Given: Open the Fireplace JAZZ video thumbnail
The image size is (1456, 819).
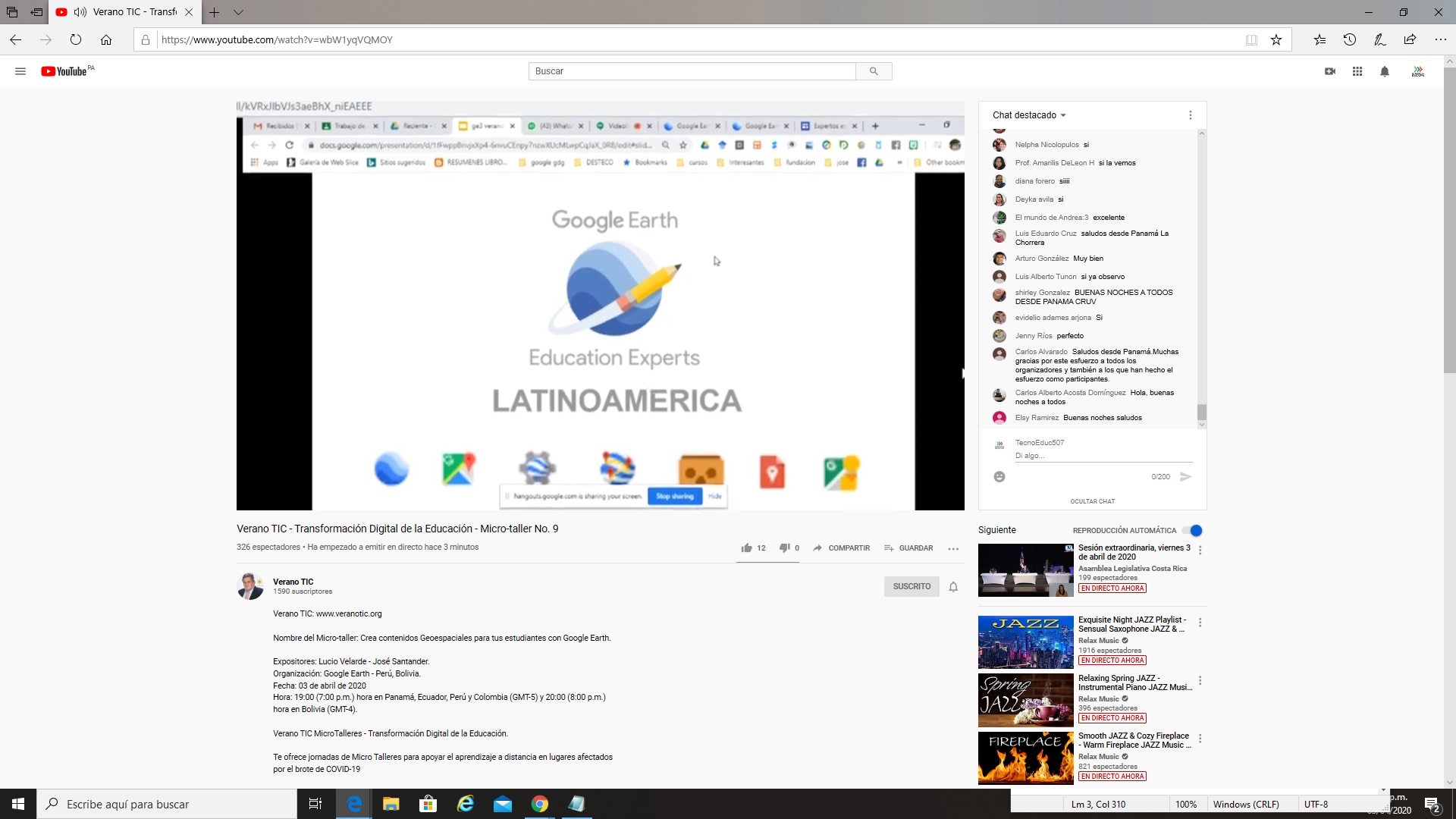Looking at the screenshot, I should (1026, 758).
